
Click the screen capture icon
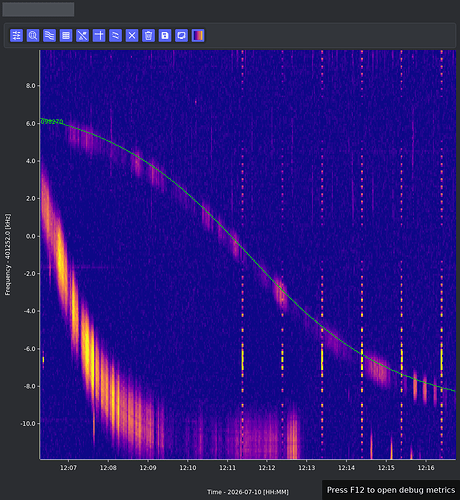(181, 35)
